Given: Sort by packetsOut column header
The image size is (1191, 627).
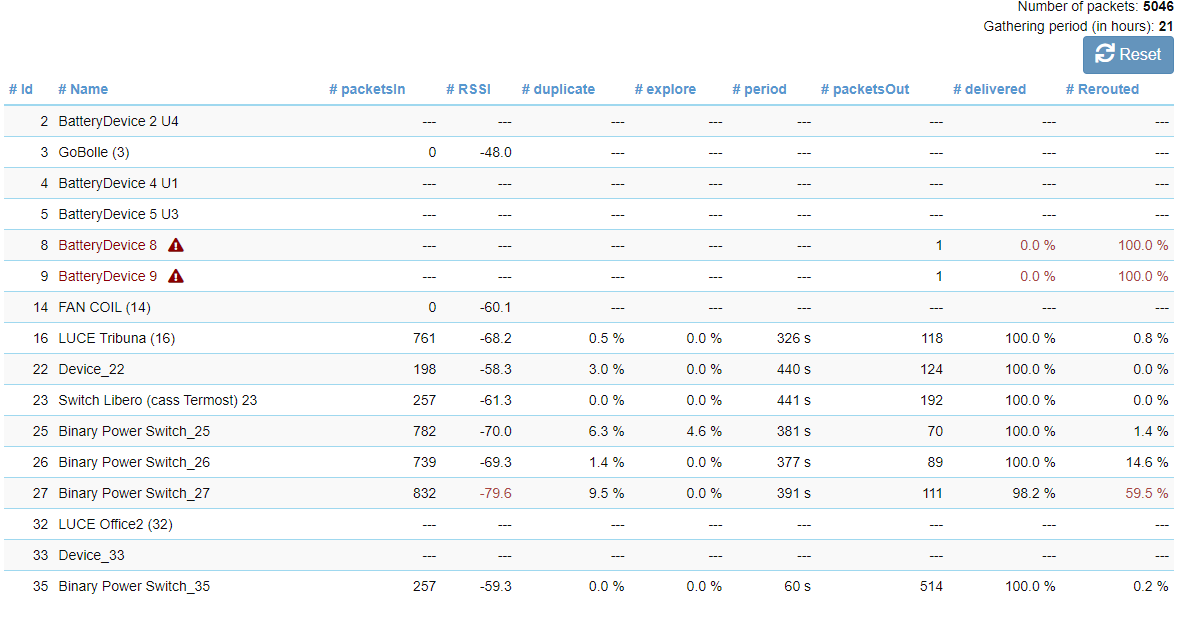Looking at the screenshot, I should [865, 89].
